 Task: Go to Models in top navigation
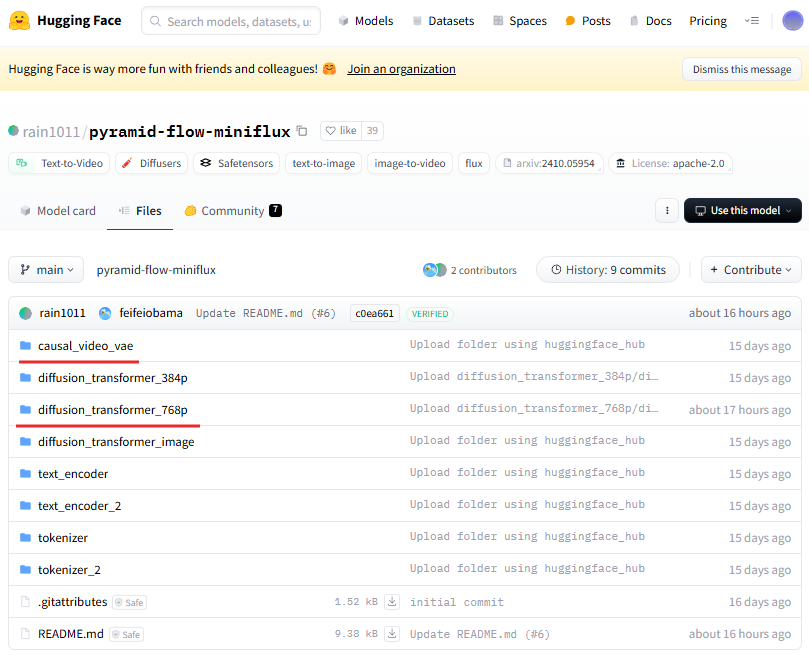pos(366,21)
